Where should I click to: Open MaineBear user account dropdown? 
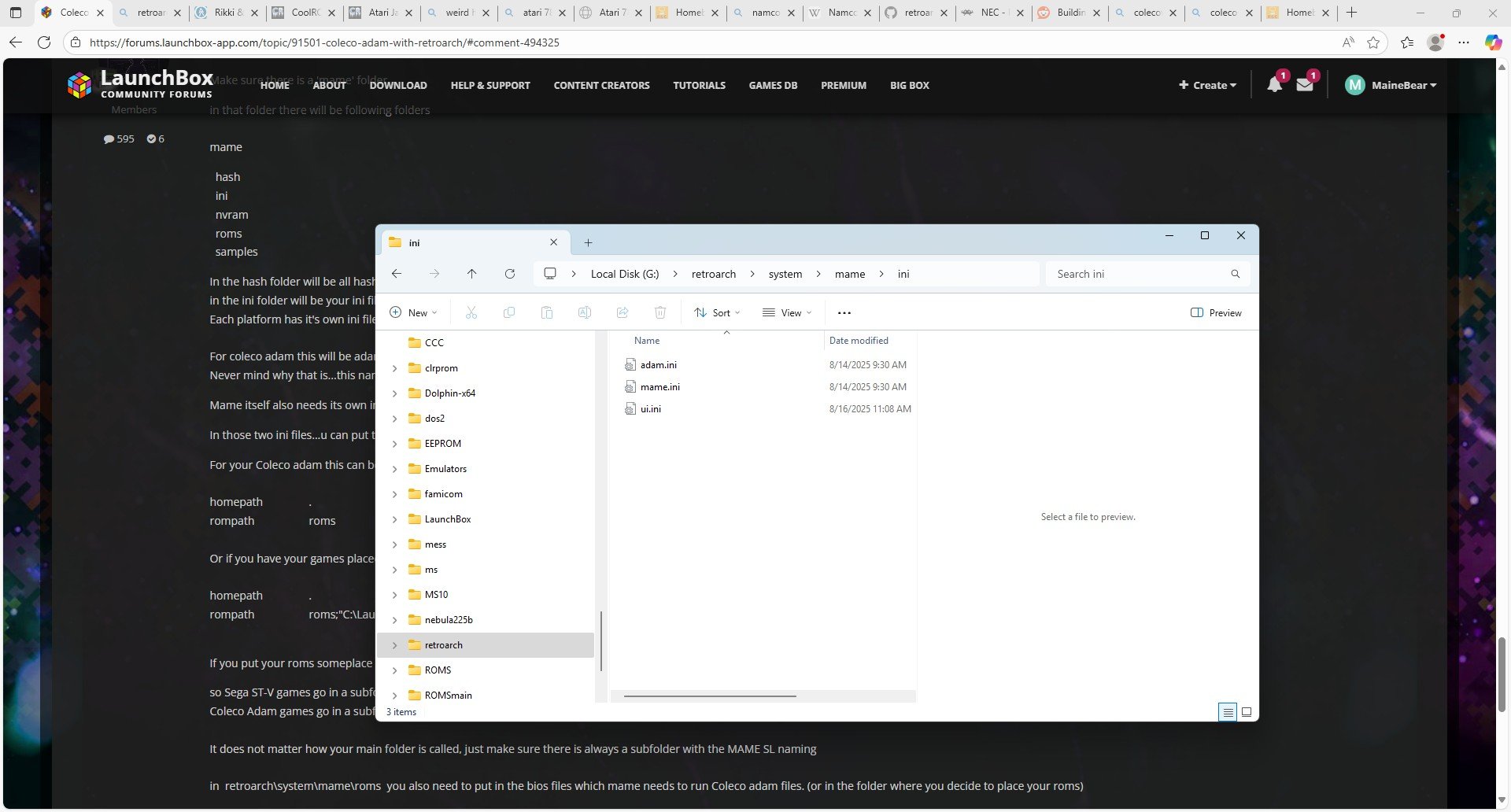(x=1391, y=85)
